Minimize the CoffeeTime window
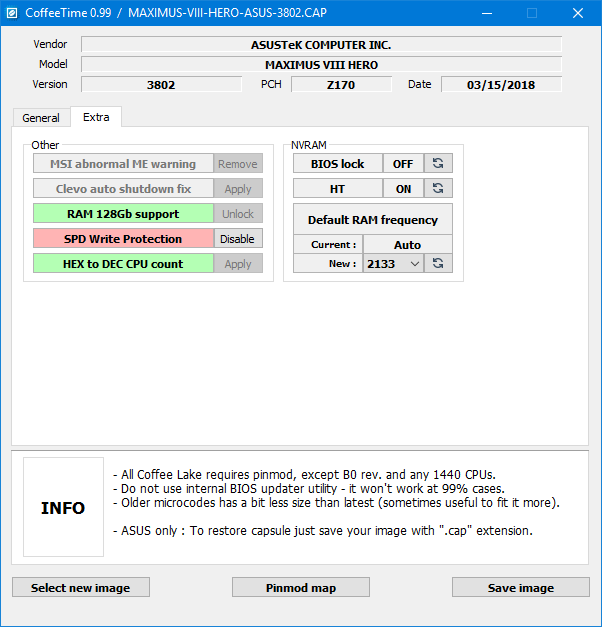 pyautogui.click(x=487, y=13)
